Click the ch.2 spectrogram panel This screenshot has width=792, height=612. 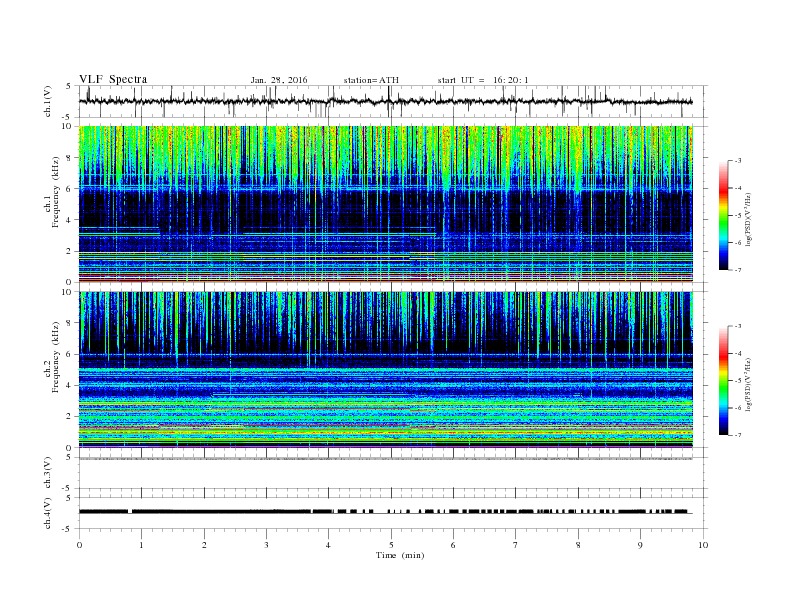click(385, 370)
